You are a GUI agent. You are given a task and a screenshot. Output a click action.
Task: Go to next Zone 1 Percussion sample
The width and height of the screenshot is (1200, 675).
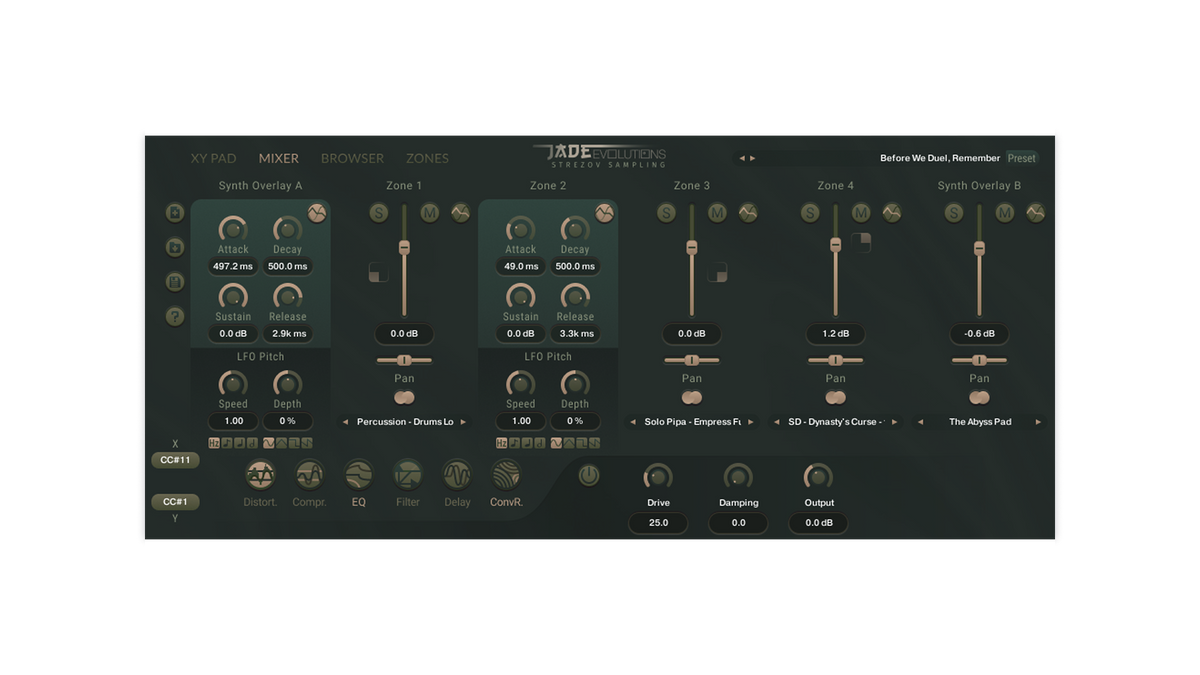(x=463, y=422)
